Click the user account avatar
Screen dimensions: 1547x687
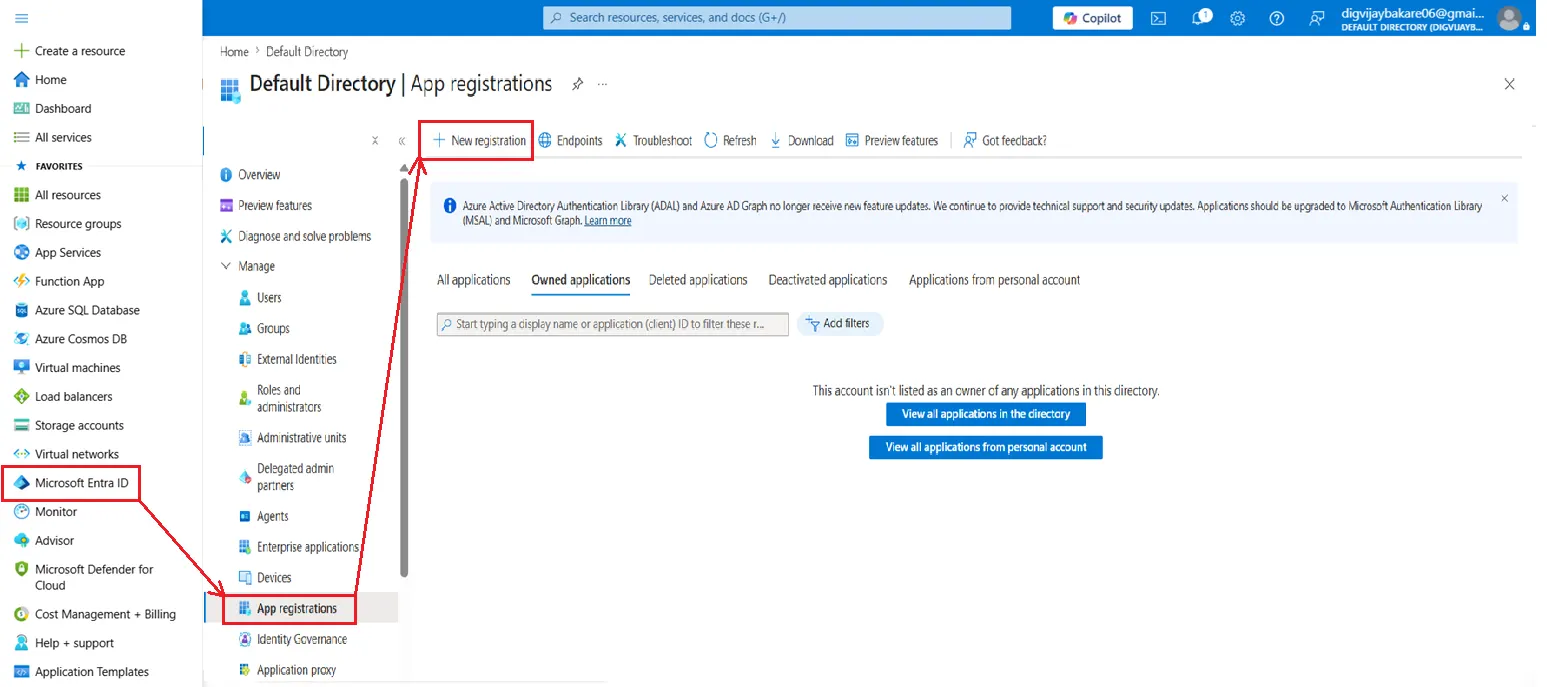[1509, 17]
